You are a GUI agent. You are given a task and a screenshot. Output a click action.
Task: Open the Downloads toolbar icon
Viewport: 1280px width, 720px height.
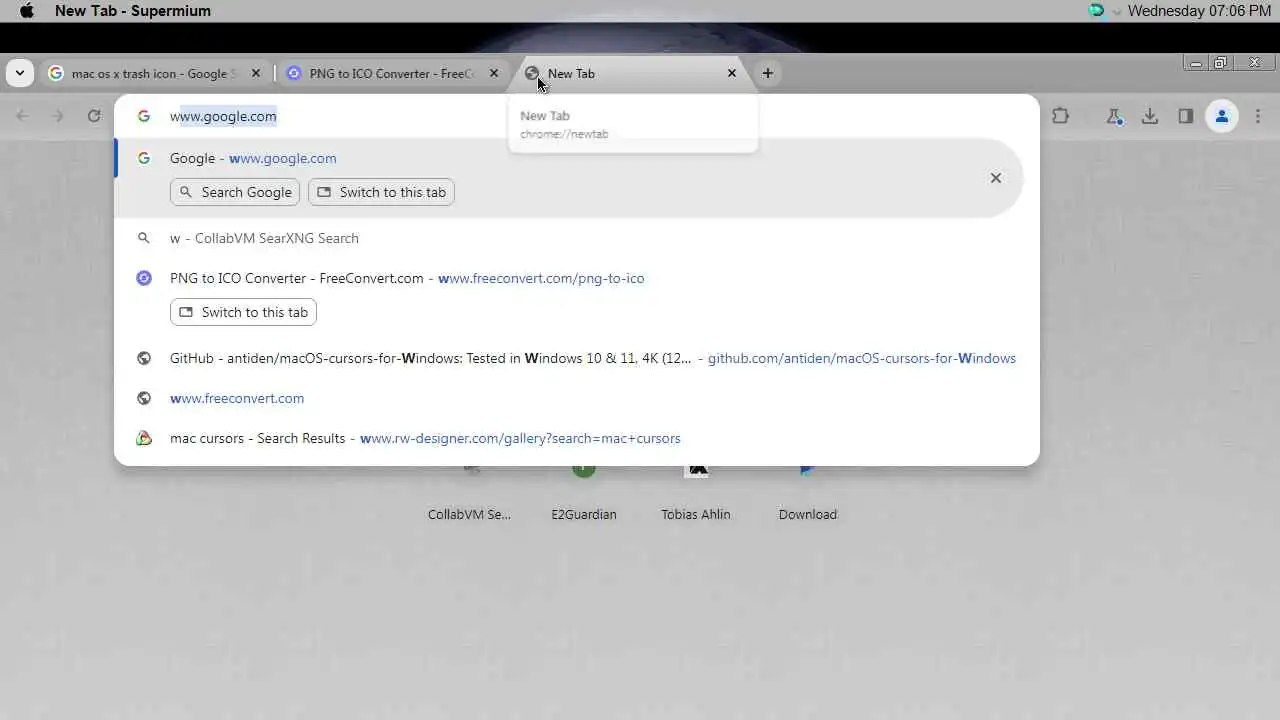tap(1150, 116)
